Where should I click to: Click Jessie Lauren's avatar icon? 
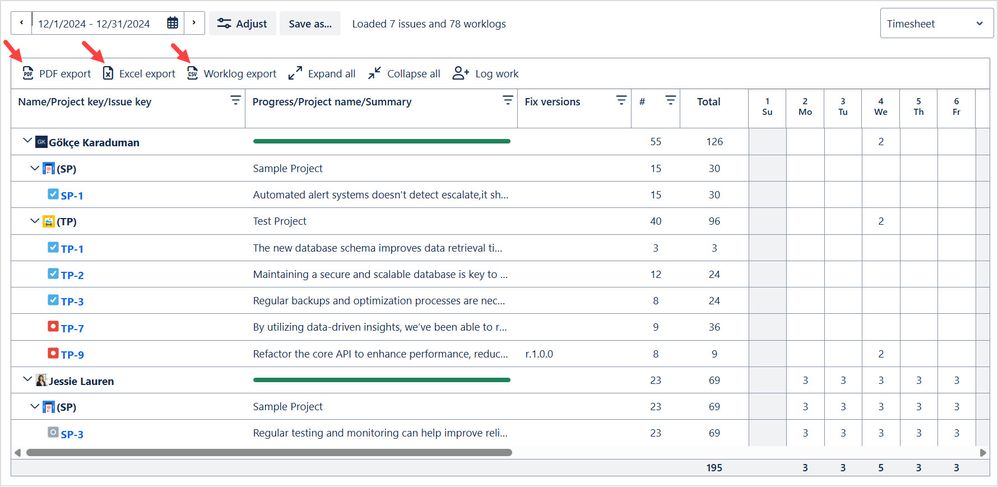(41, 380)
